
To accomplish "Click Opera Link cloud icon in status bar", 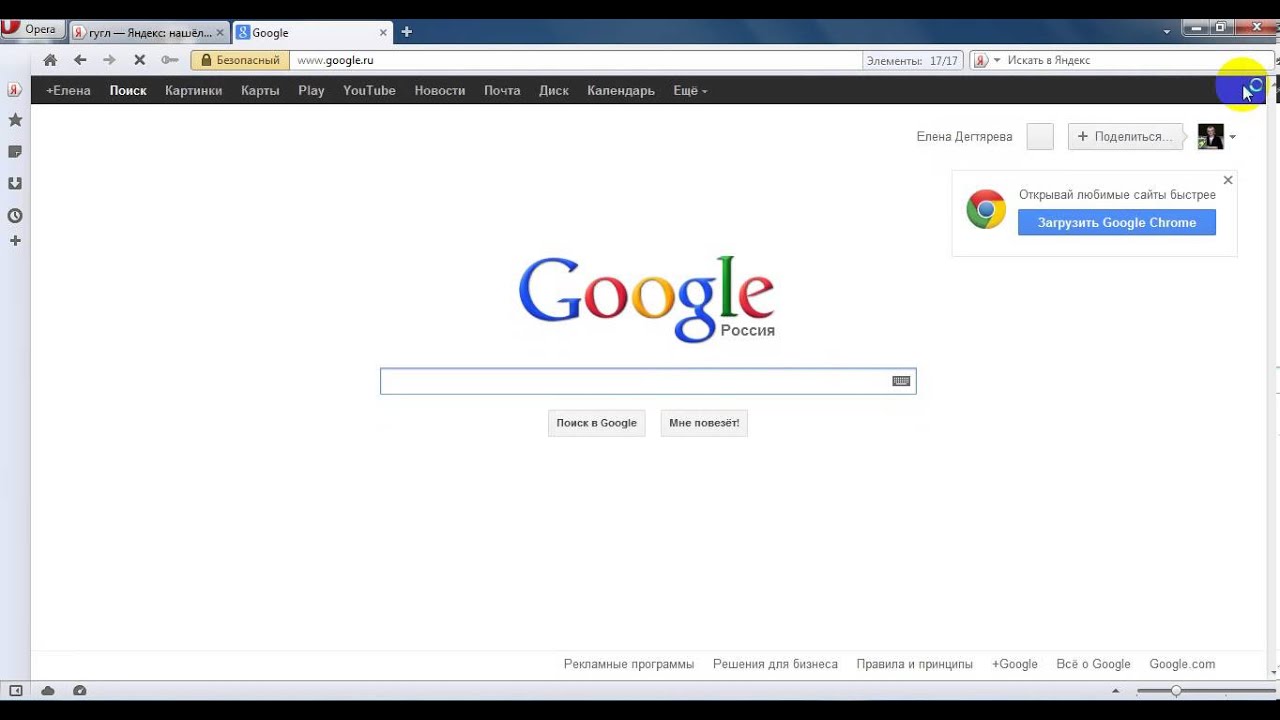I will (47, 691).
